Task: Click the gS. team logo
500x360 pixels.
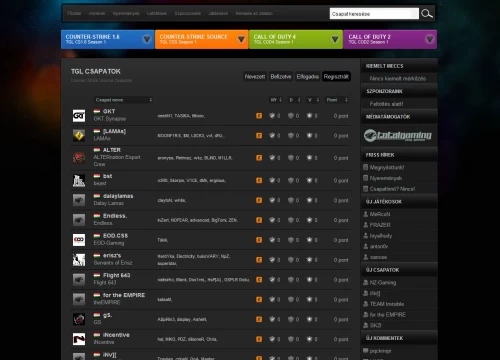Action: coord(79,319)
